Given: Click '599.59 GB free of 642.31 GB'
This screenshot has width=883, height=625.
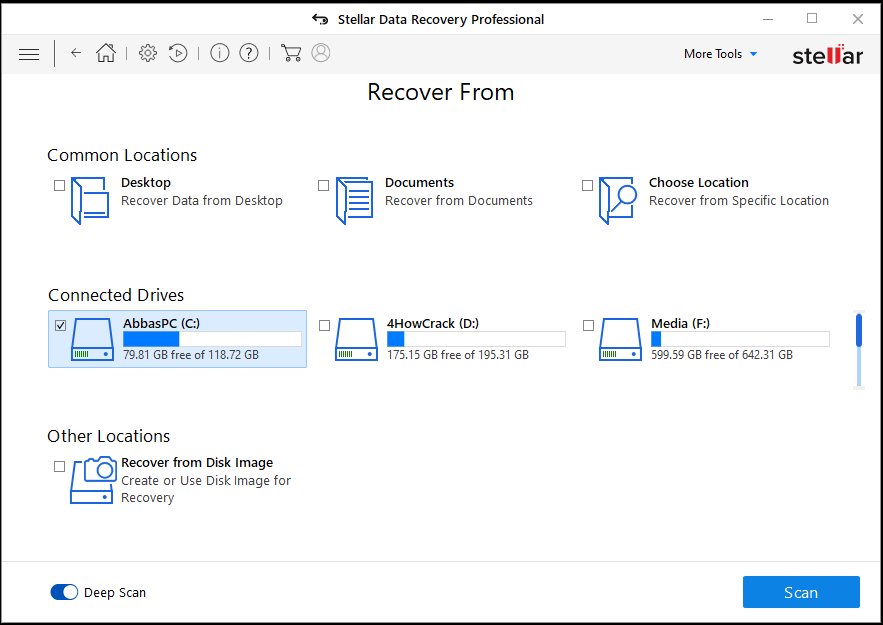Looking at the screenshot, I should 722,355.
